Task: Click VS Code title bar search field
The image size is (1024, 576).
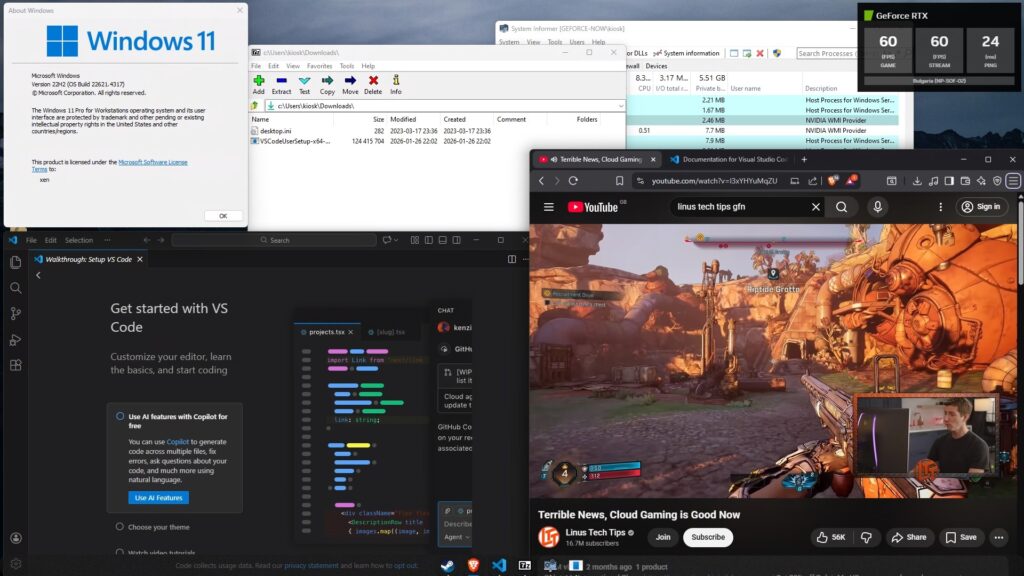Action: (274, 240)
